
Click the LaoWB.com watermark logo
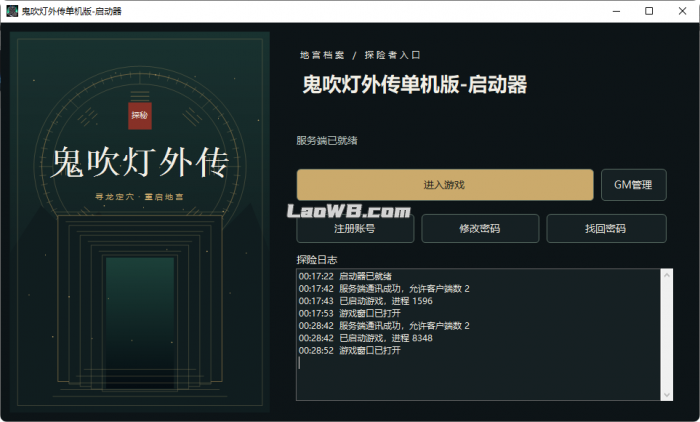pyautogui.click(x=349, y=211)
